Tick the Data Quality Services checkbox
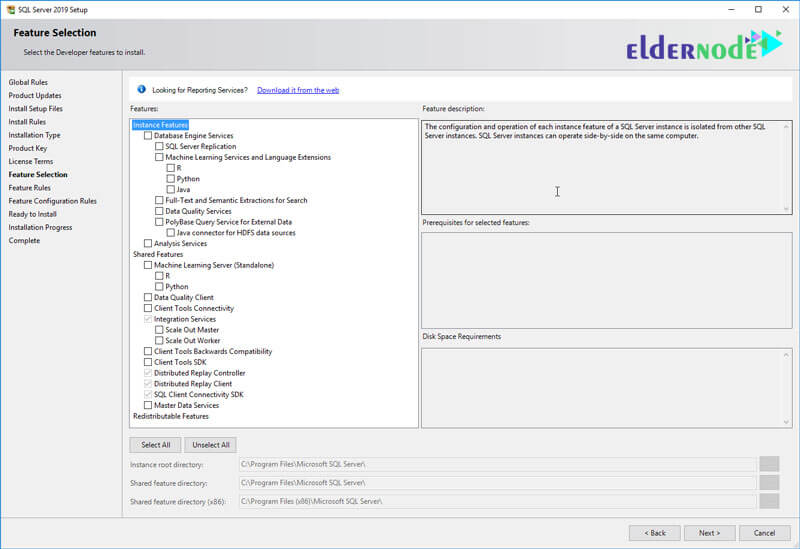The width and height of the screenshot is (800, 549). pyautogui.click(x=159, y=211)
